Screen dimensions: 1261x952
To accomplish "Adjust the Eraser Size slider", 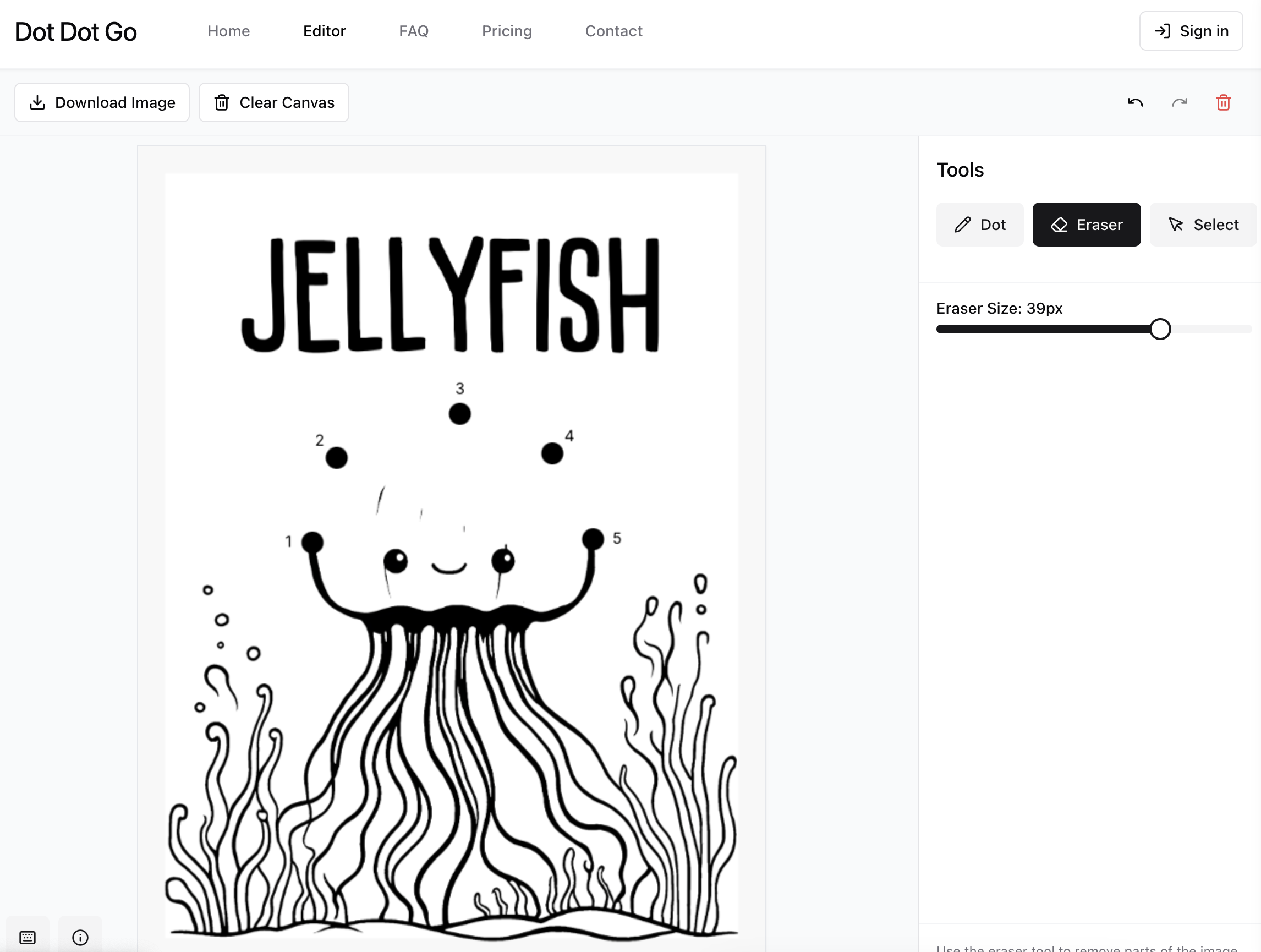I will [1160, 329].
